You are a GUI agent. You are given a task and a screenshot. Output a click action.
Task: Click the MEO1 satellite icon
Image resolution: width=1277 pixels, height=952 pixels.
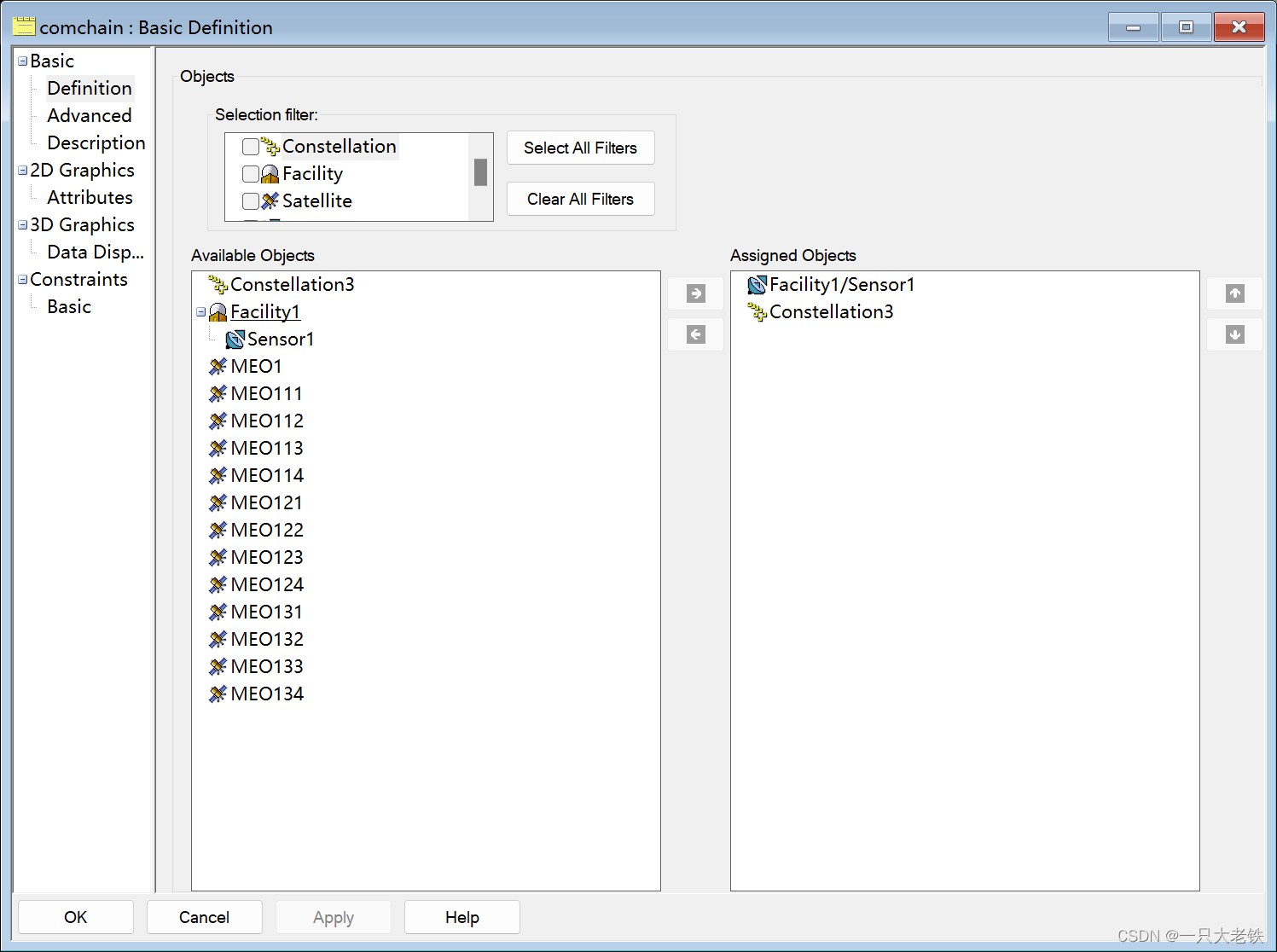(x=218, y=367)
